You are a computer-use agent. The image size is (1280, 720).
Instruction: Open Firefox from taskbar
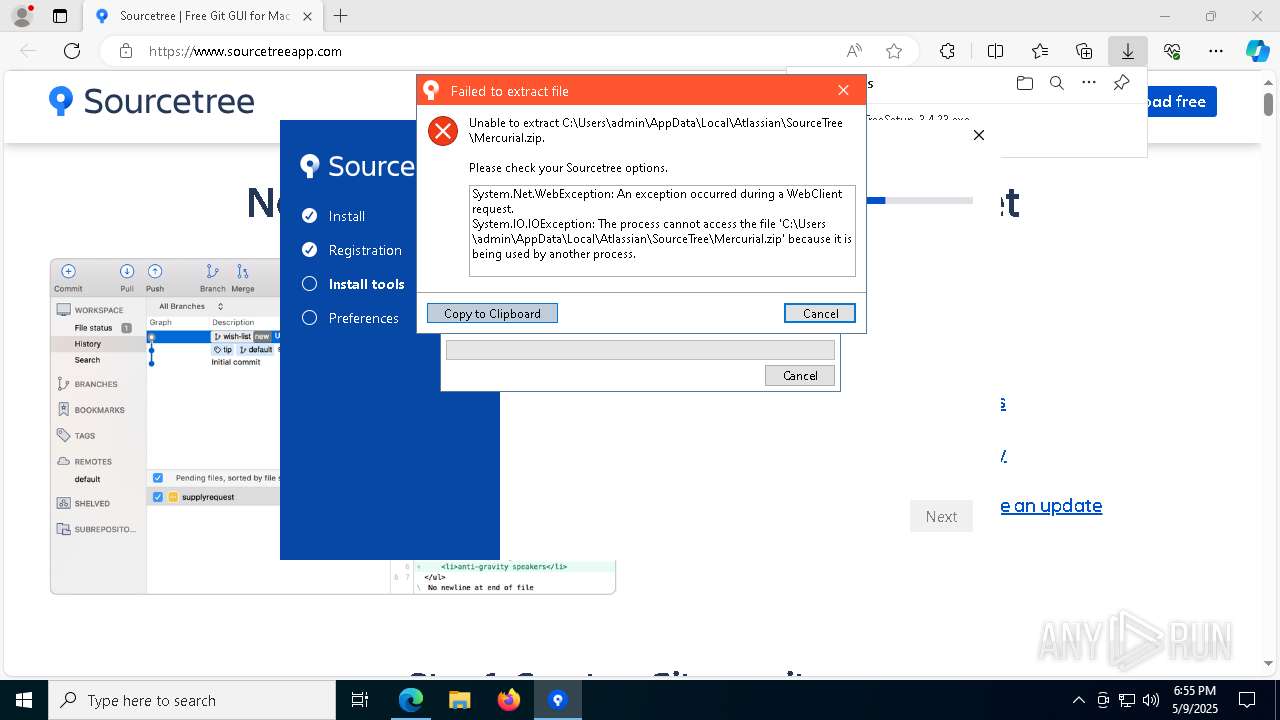509,700
